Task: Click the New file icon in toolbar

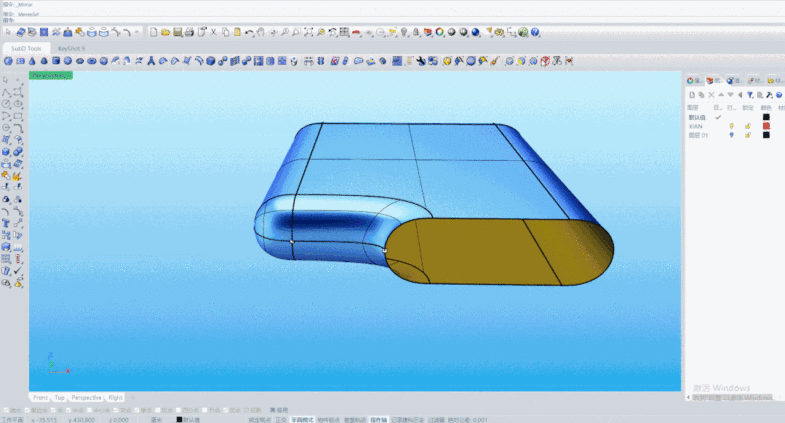Action: coord(153,32)
